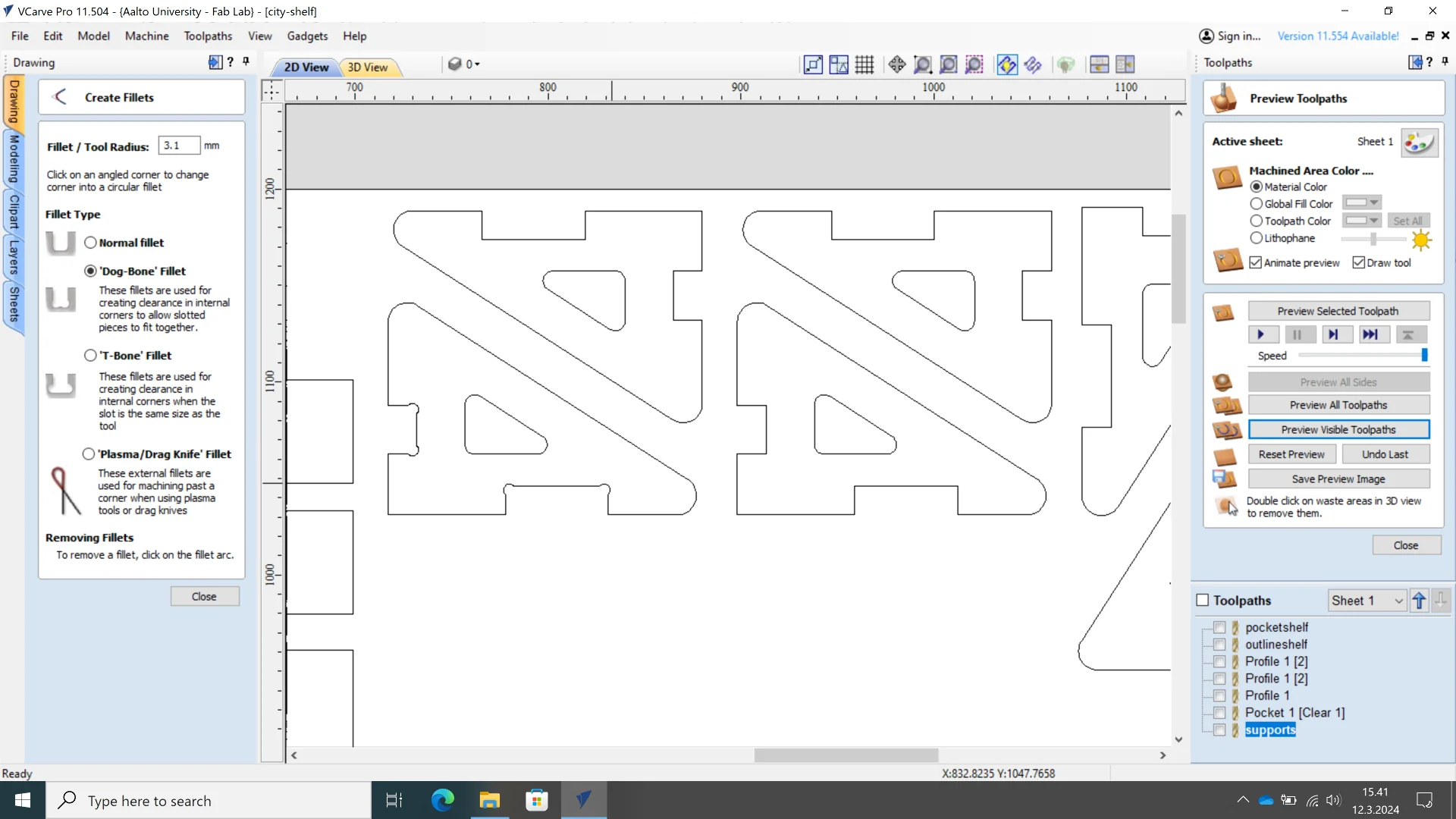This screenshot has height=819, width=1456.
Task: Uncheck the Animate preview checkbox
Action: (x=1256, y=262)
